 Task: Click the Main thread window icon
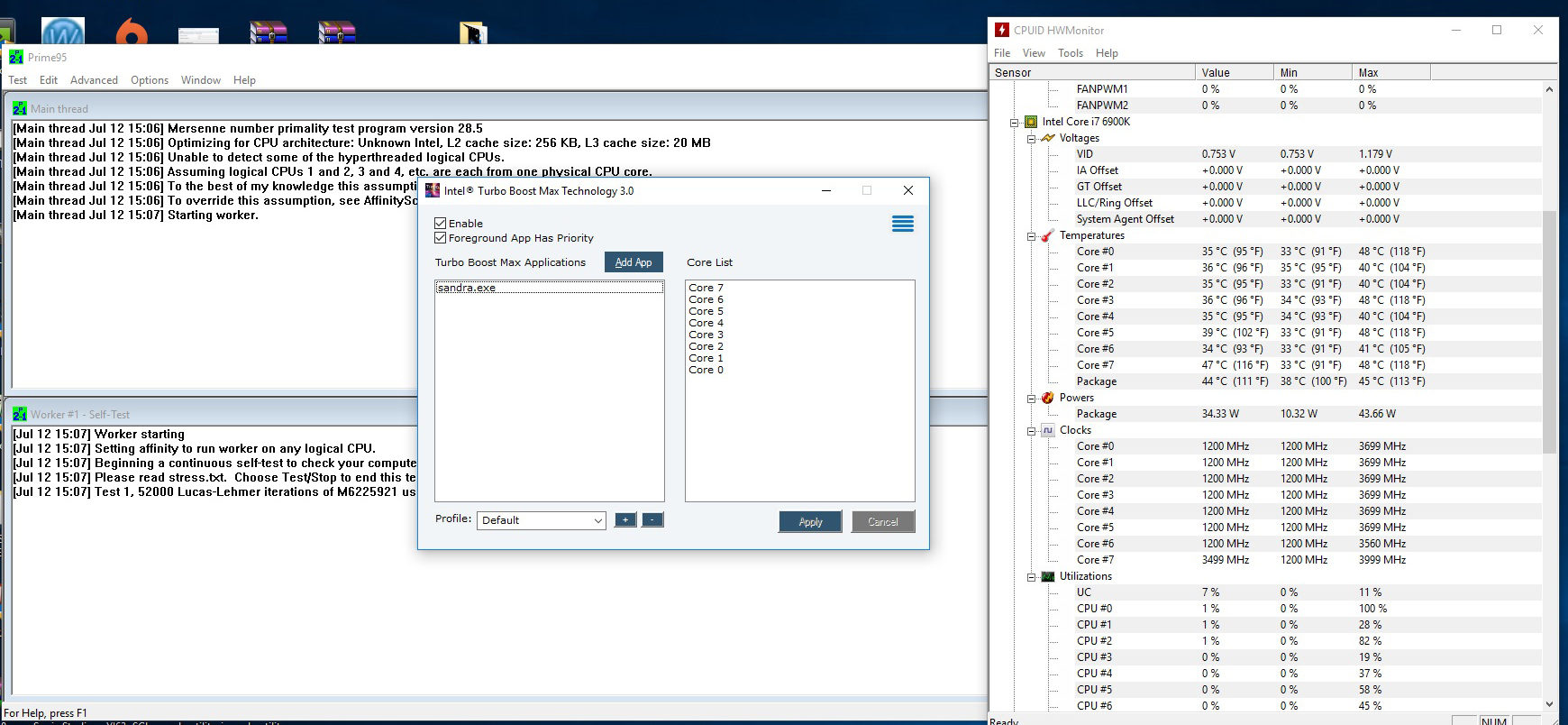click(20, 108)
